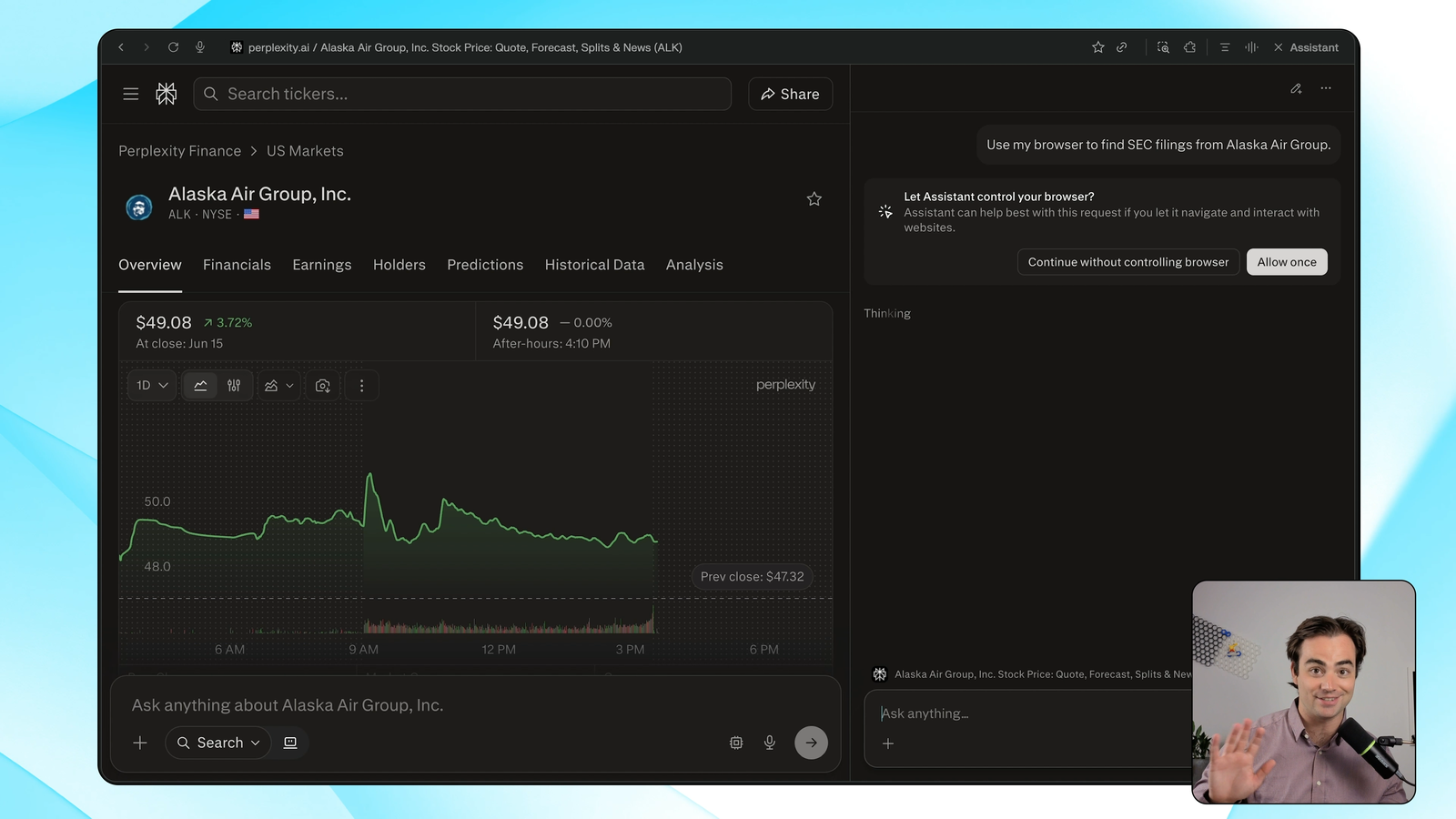The image size is (1456, 819).
Task: Close the Assistant panel
Action: tap(1279, 47)
